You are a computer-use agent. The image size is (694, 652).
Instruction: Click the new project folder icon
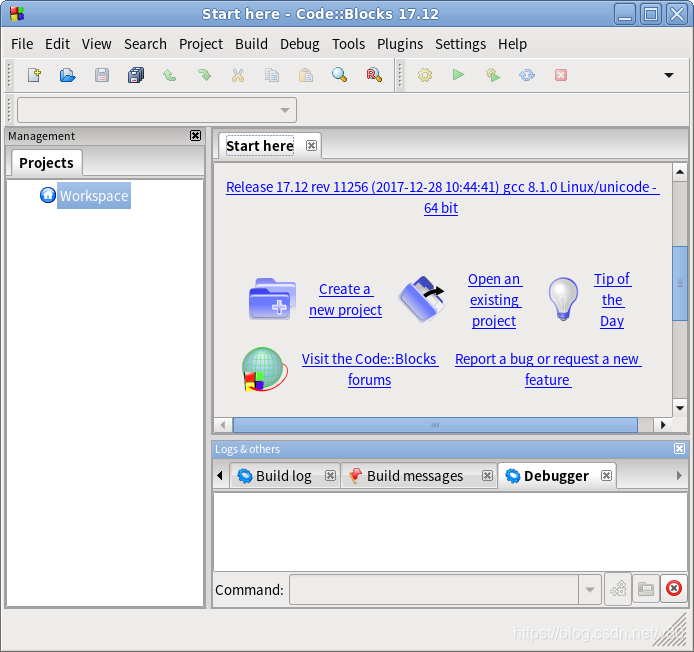click(x=272, y=299)
